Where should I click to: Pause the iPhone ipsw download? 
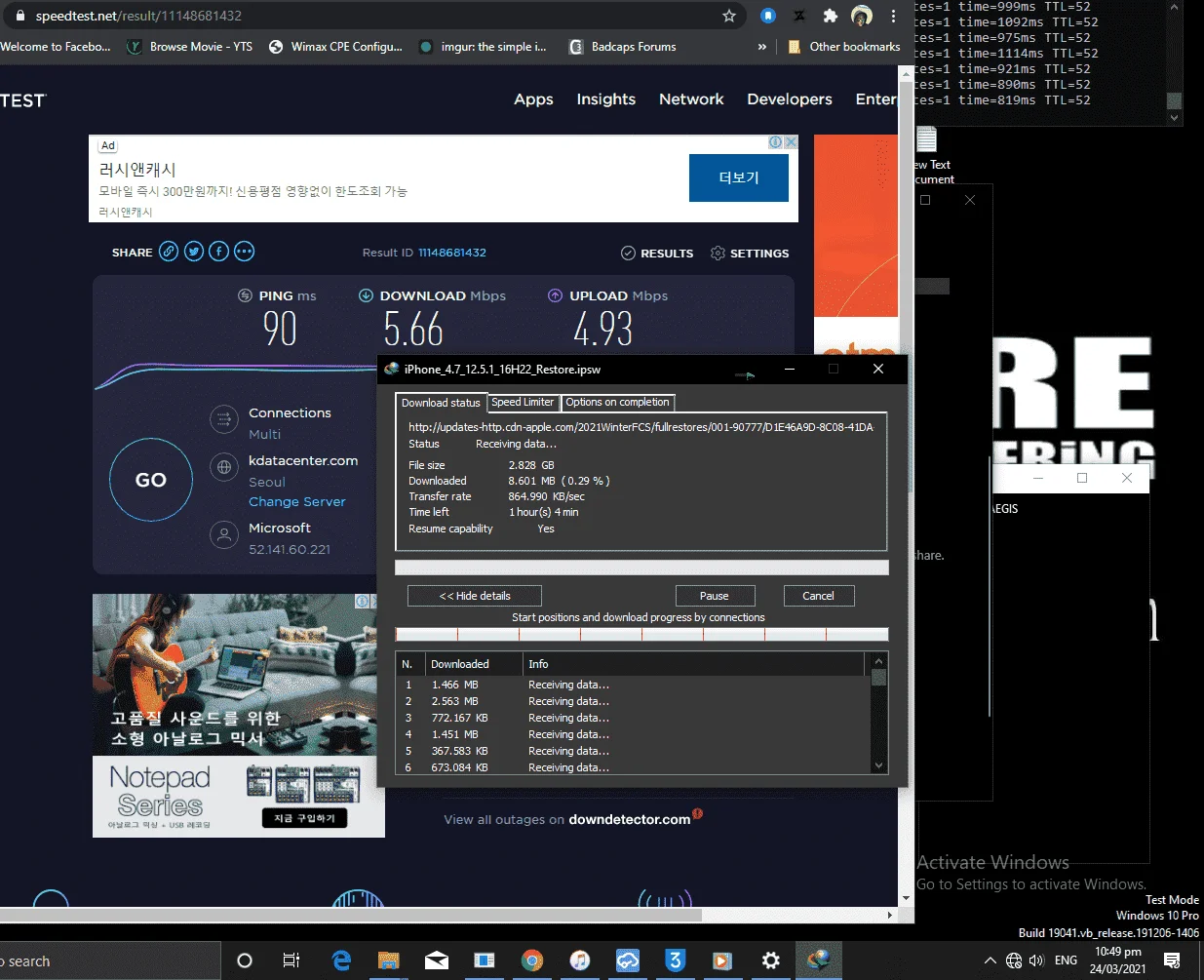(714, 596)
